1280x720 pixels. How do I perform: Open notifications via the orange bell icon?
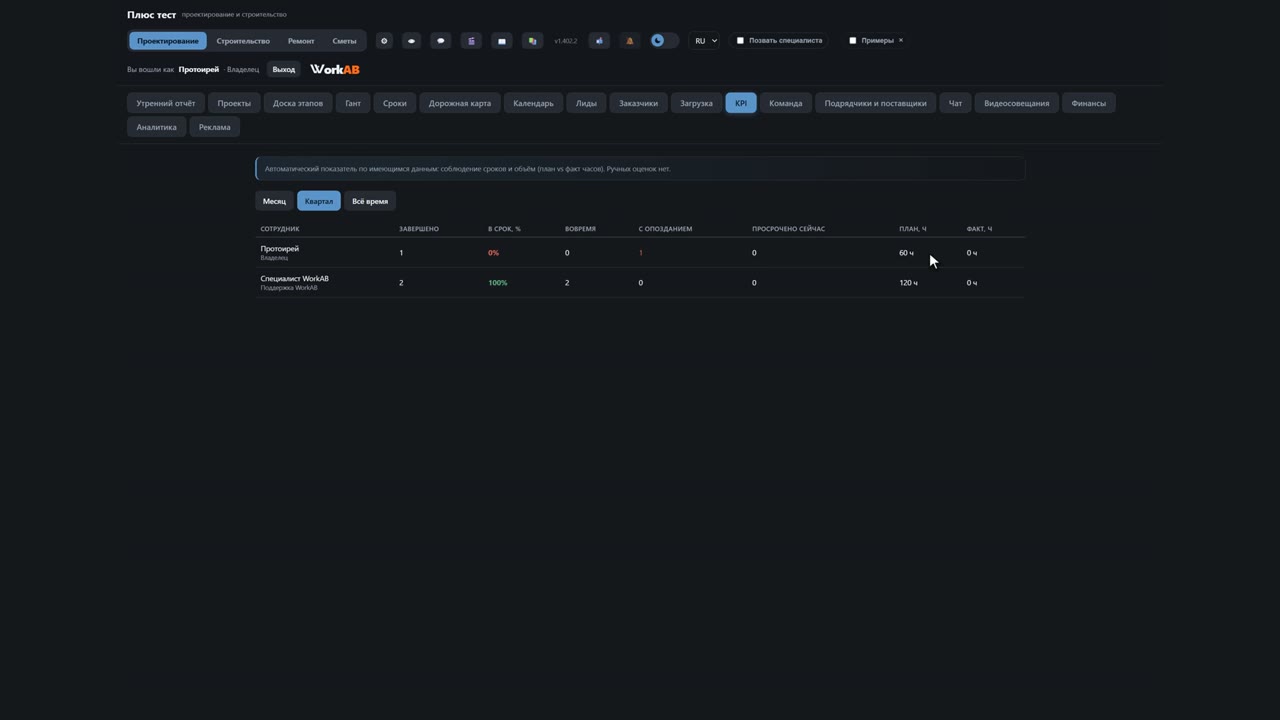click(629, 41)
